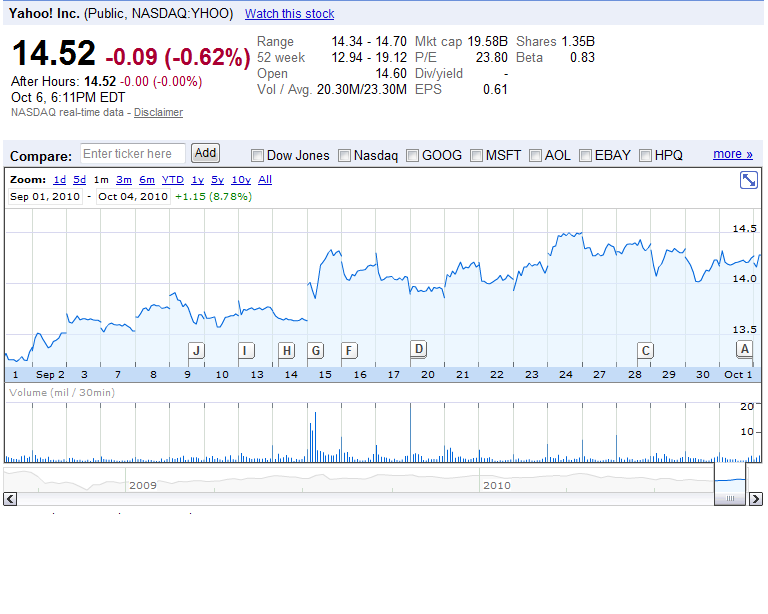
Task: Expand the chart to full size
Action: coord(748,180)
